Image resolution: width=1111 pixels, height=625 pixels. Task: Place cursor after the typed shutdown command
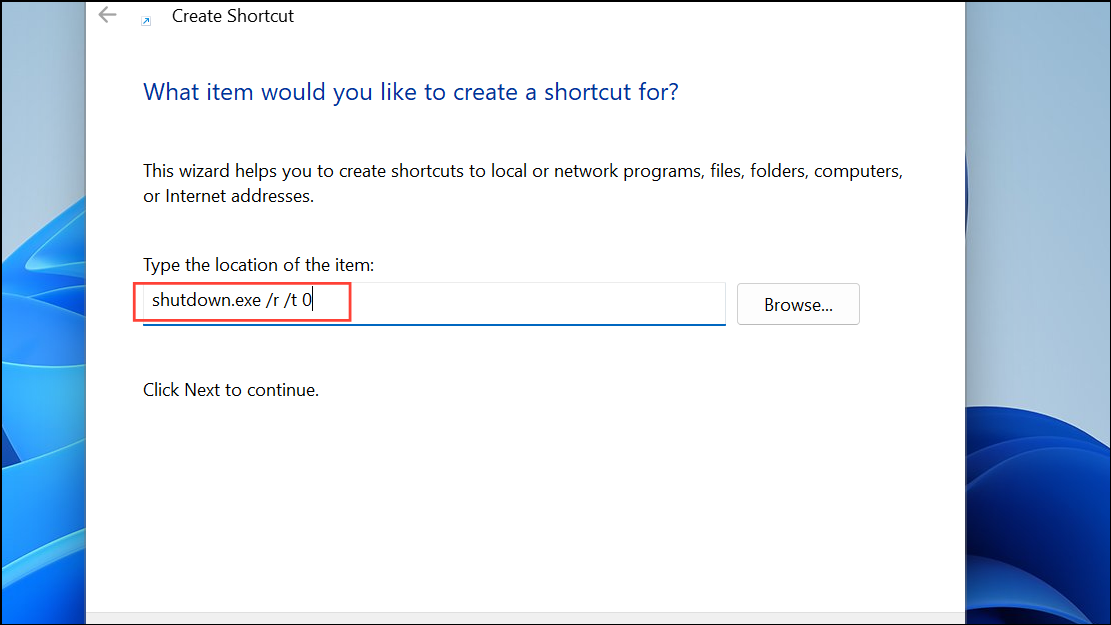point(312,300)
